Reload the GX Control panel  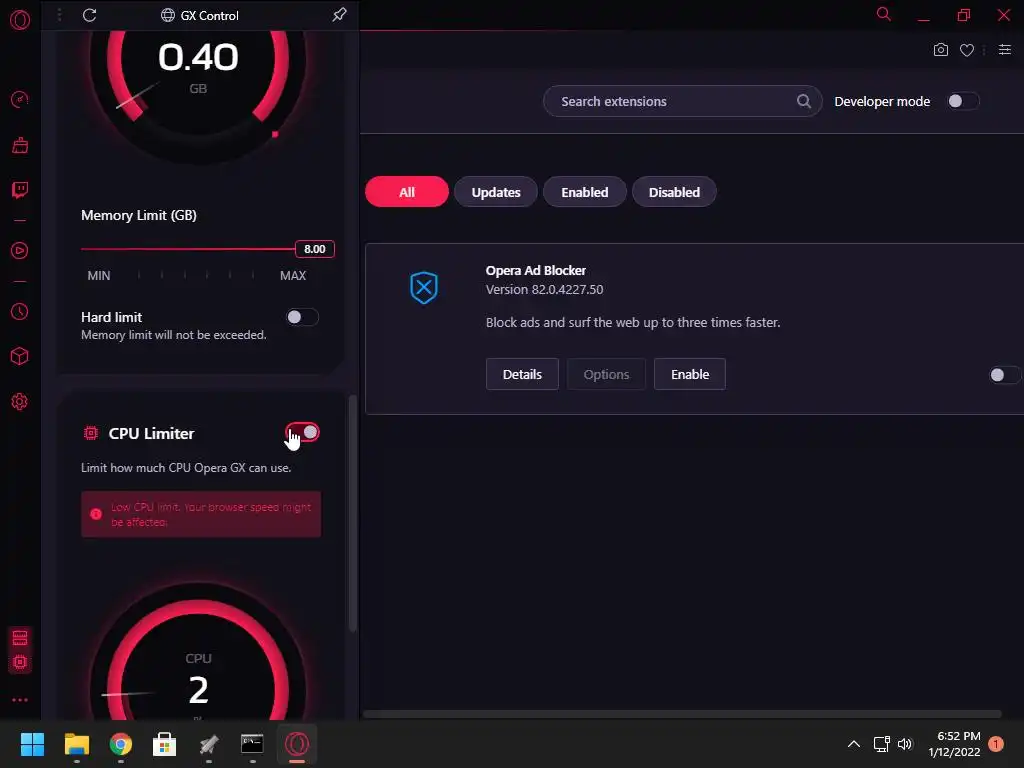pos(89,15)
